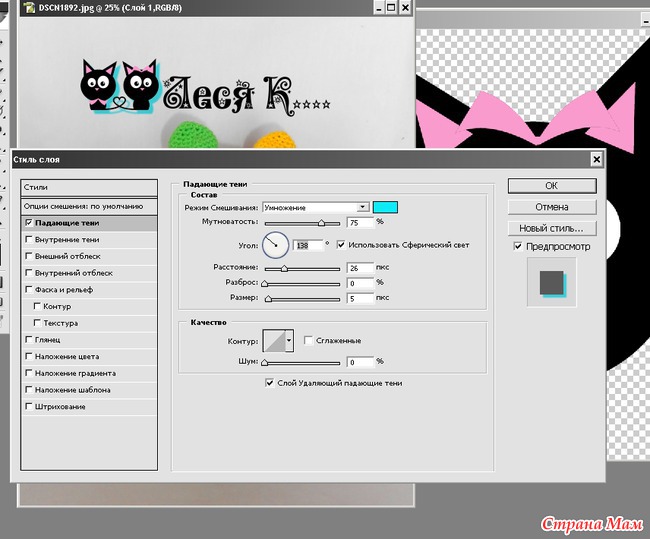Screen dimensions: 650x539
Task: Select Стили in the left list
Action: click(x=90, y=187)
